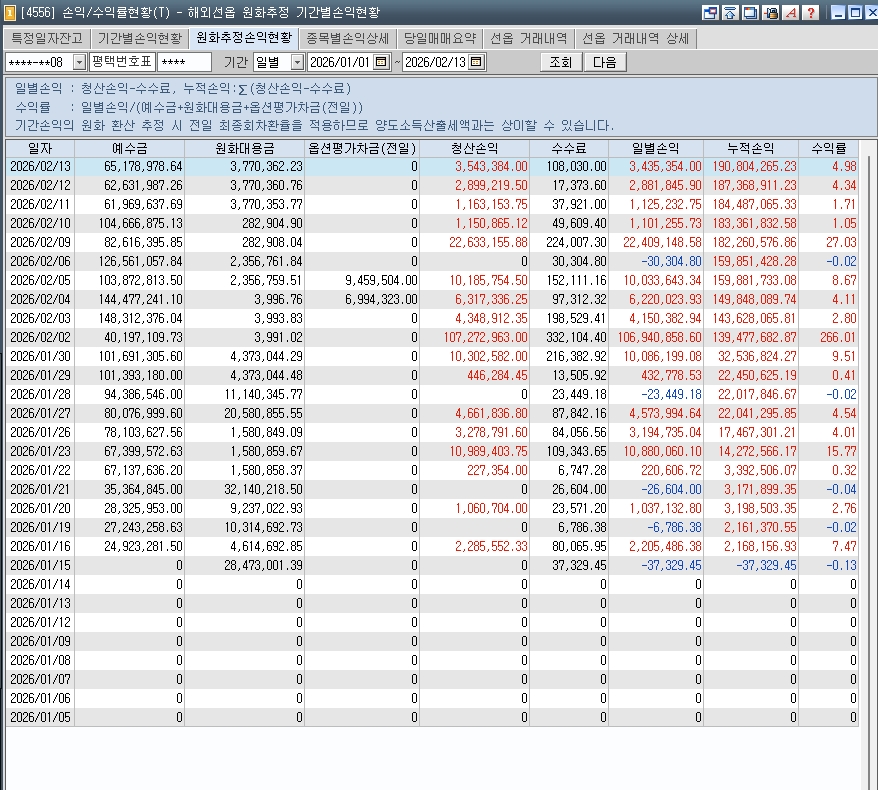
Task: Click 원화대용금 value 28,473,001.39
Action: [x=263, y=565]
